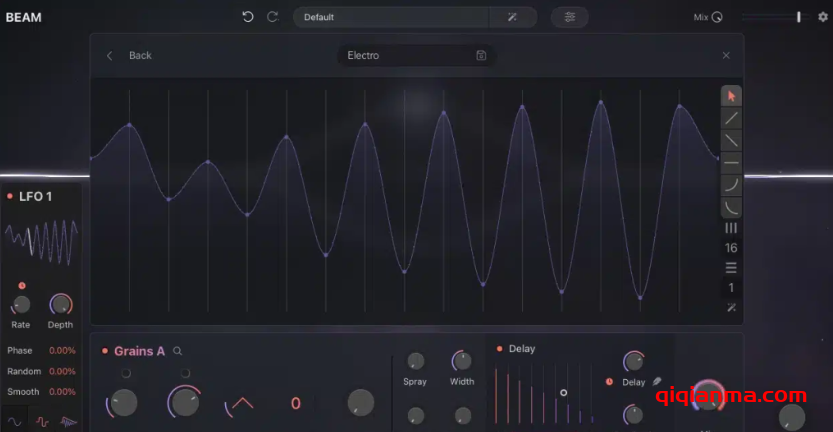Change the vertical grid value 1

pos(731,287)
